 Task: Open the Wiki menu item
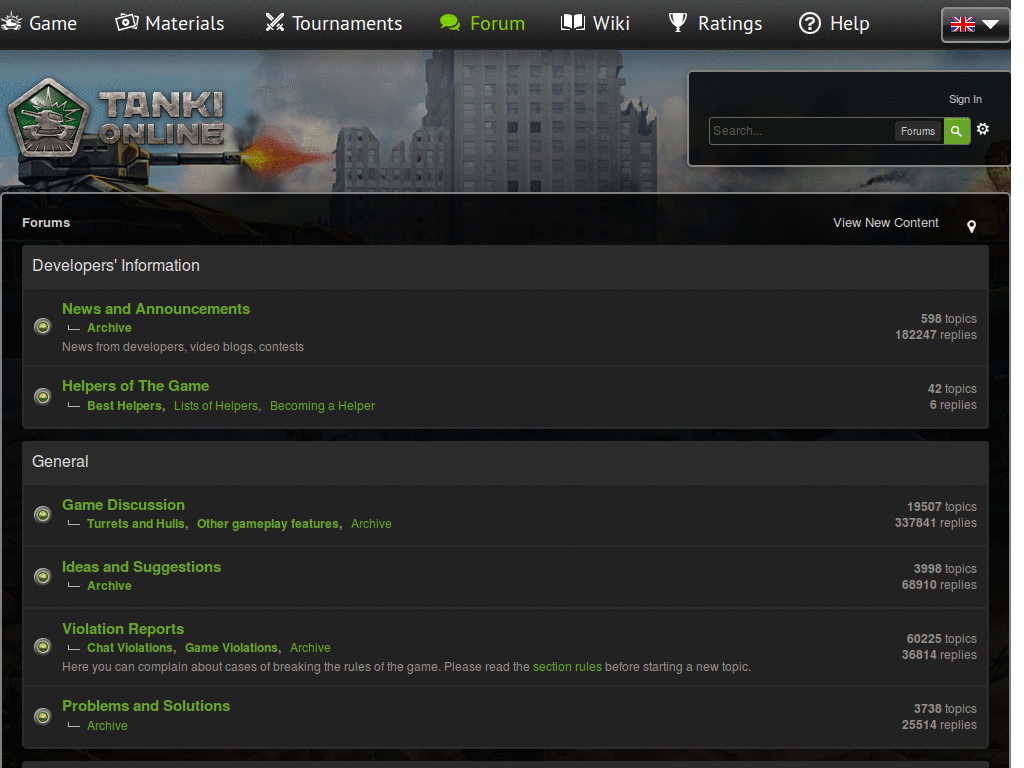coord(611,24)
